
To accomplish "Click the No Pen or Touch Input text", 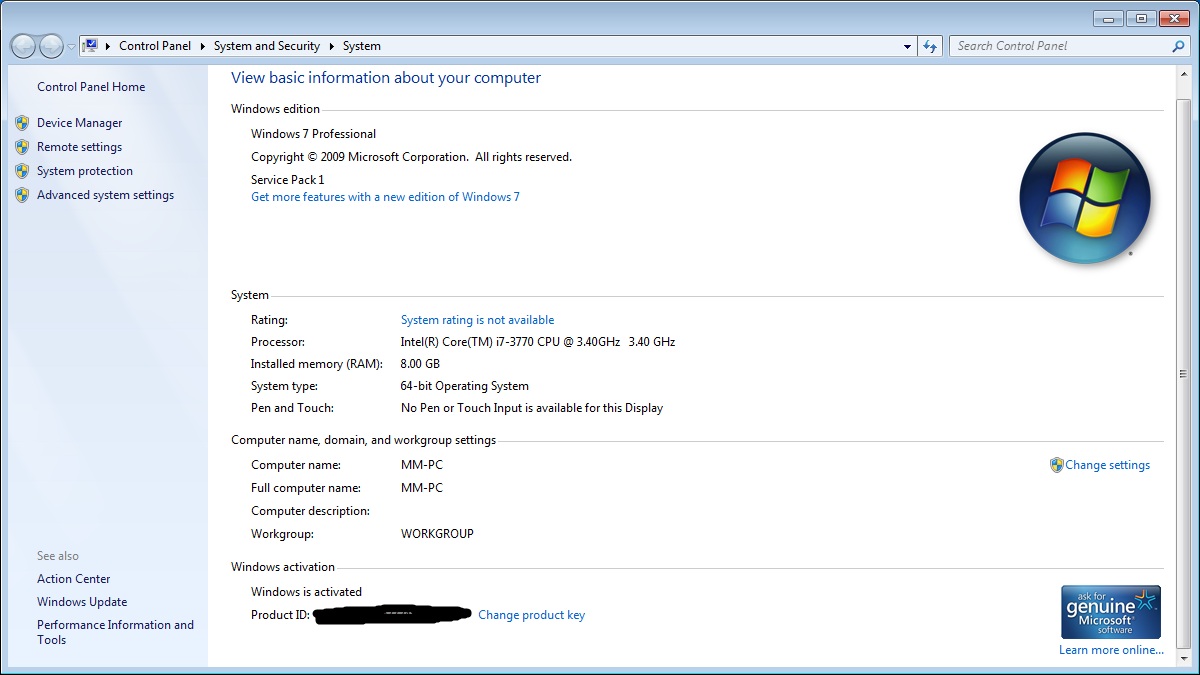I will (x=532, y=408).
